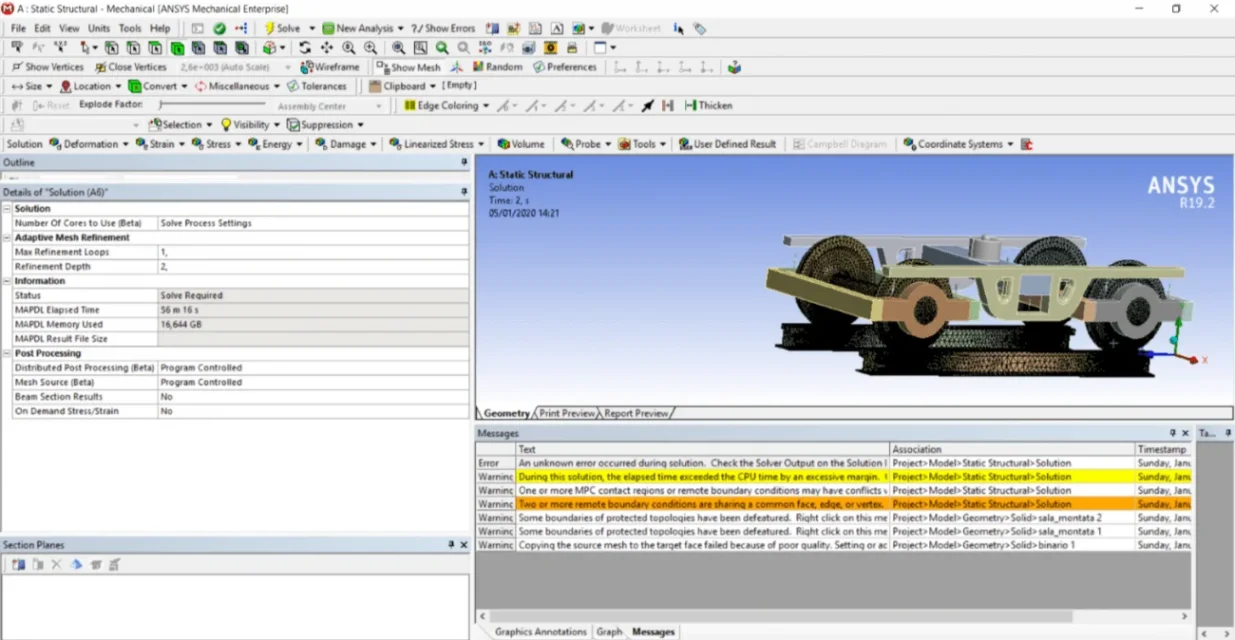Select the orange remote boundary conditions warning

point(833,504)
